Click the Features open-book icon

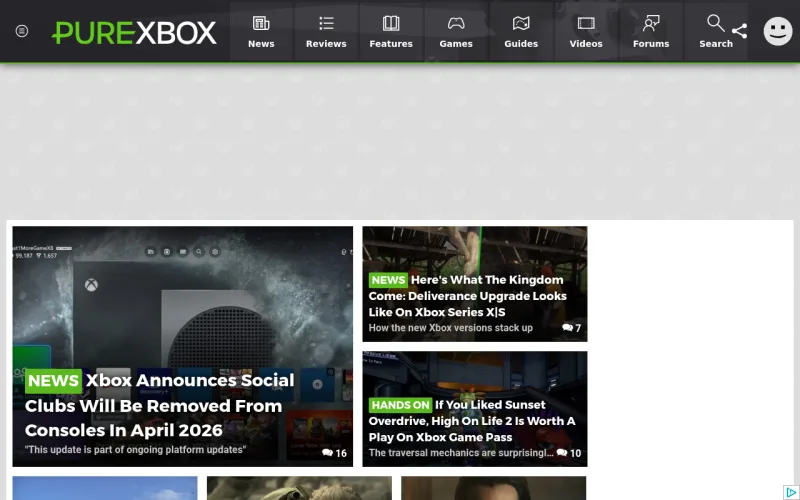coord(391,23)
